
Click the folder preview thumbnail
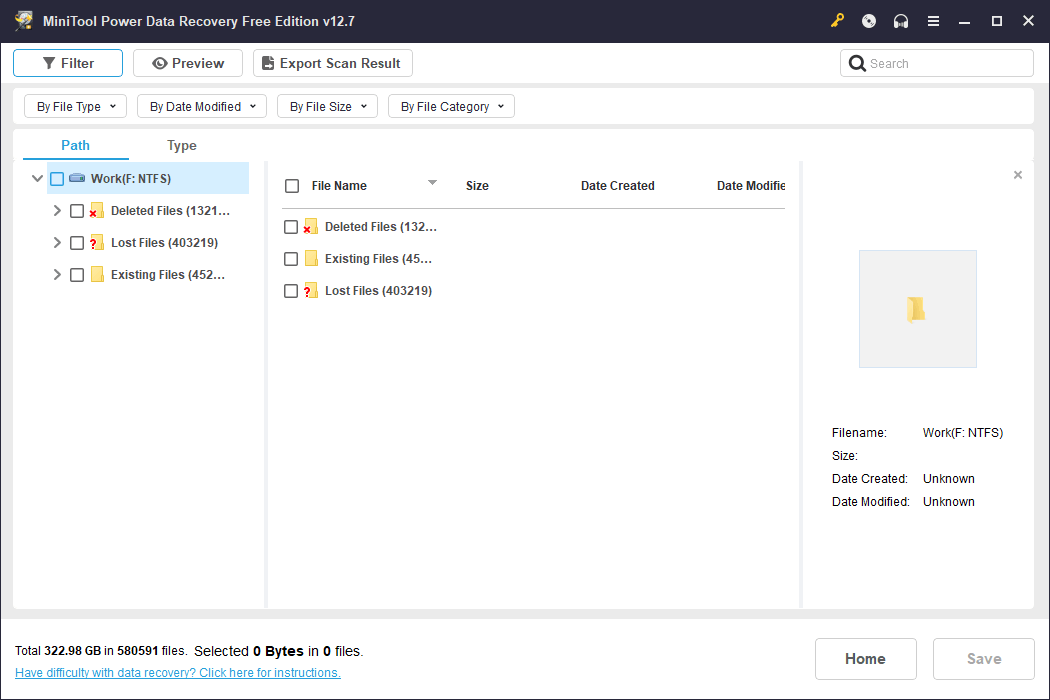[x=917, y=309]
